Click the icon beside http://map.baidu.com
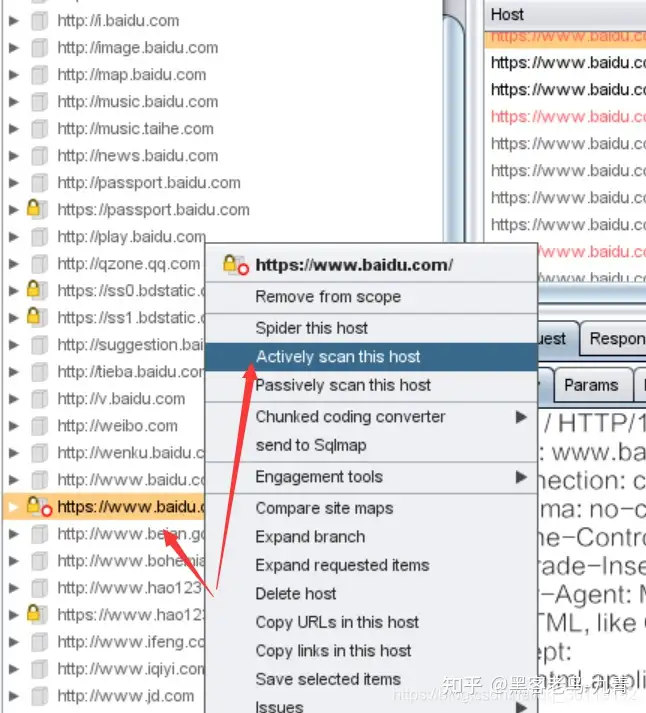The height and width of the screenshot is (713, 646). [x=39, y=75]
